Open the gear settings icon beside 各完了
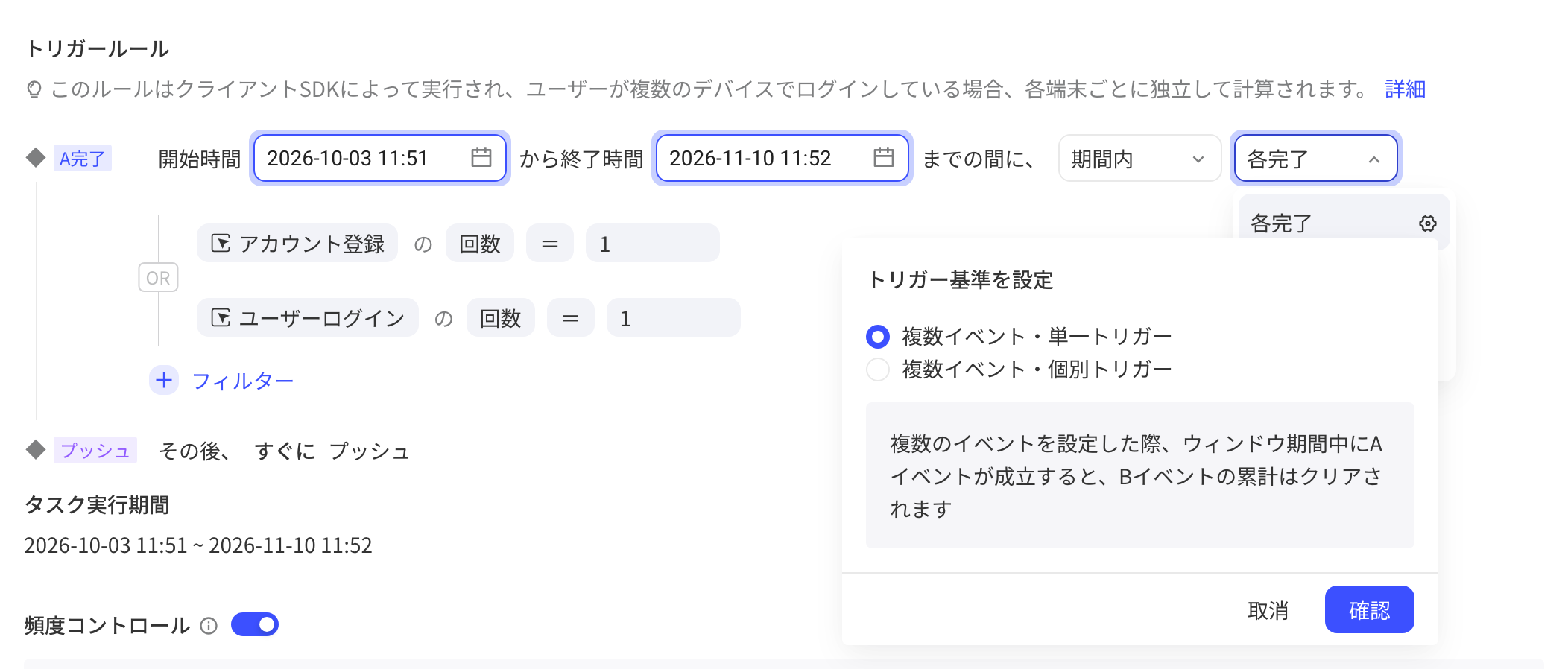Image resolution: width=1568 pixels, height=669 pixels. 1427,223
